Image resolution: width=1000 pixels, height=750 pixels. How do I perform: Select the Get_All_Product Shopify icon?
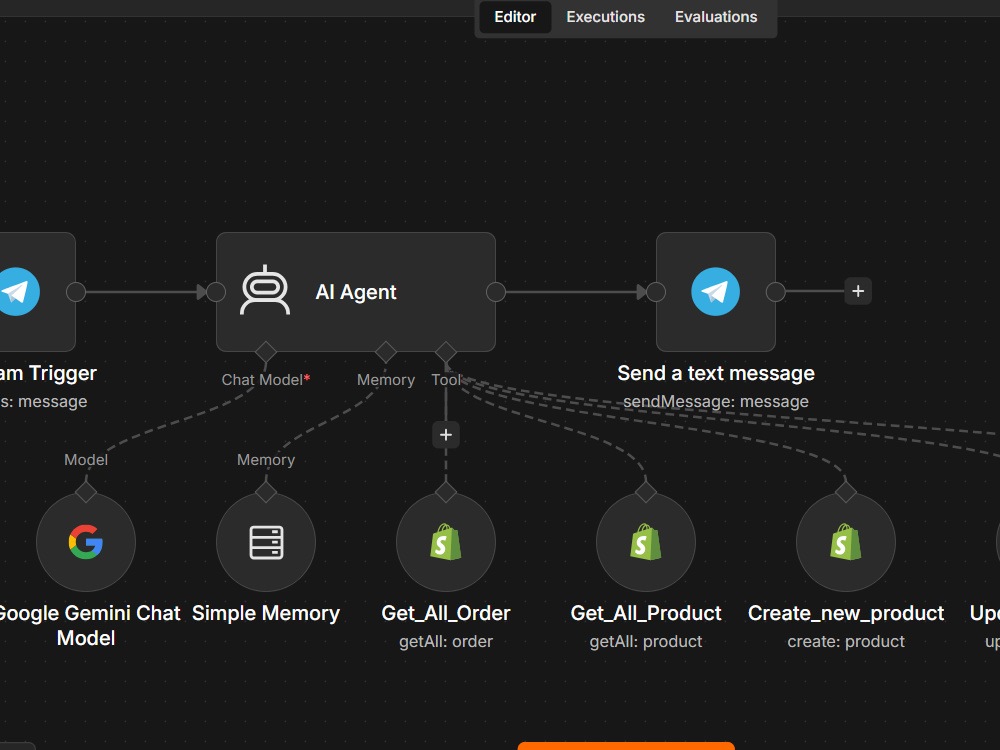click(646, 542)
